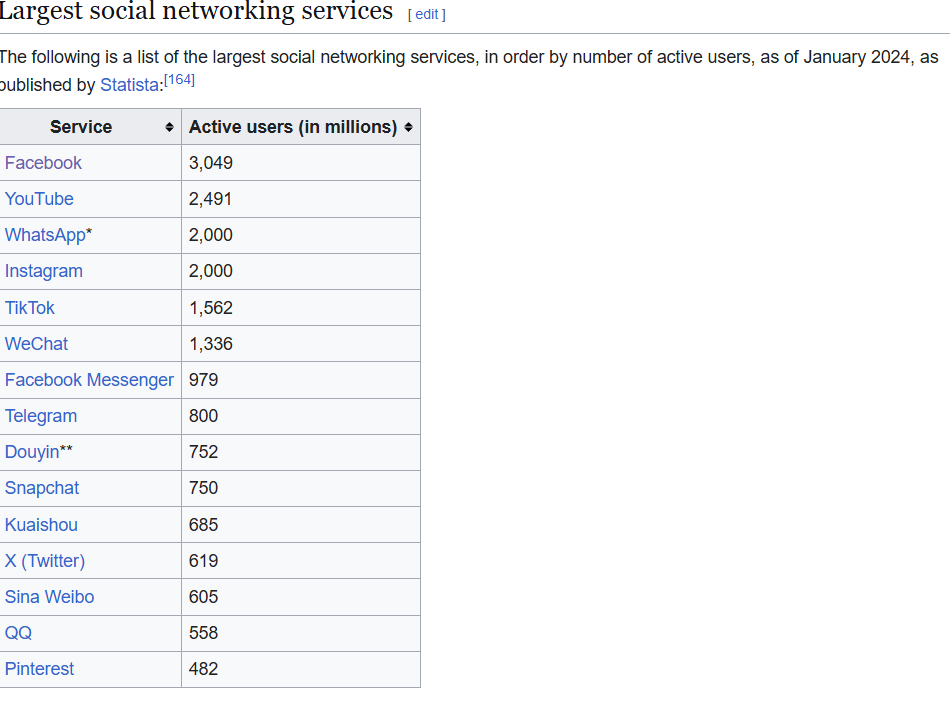Click the Service column header text
950x706 pixels.
pyautogui.click(x=81, y=127)
